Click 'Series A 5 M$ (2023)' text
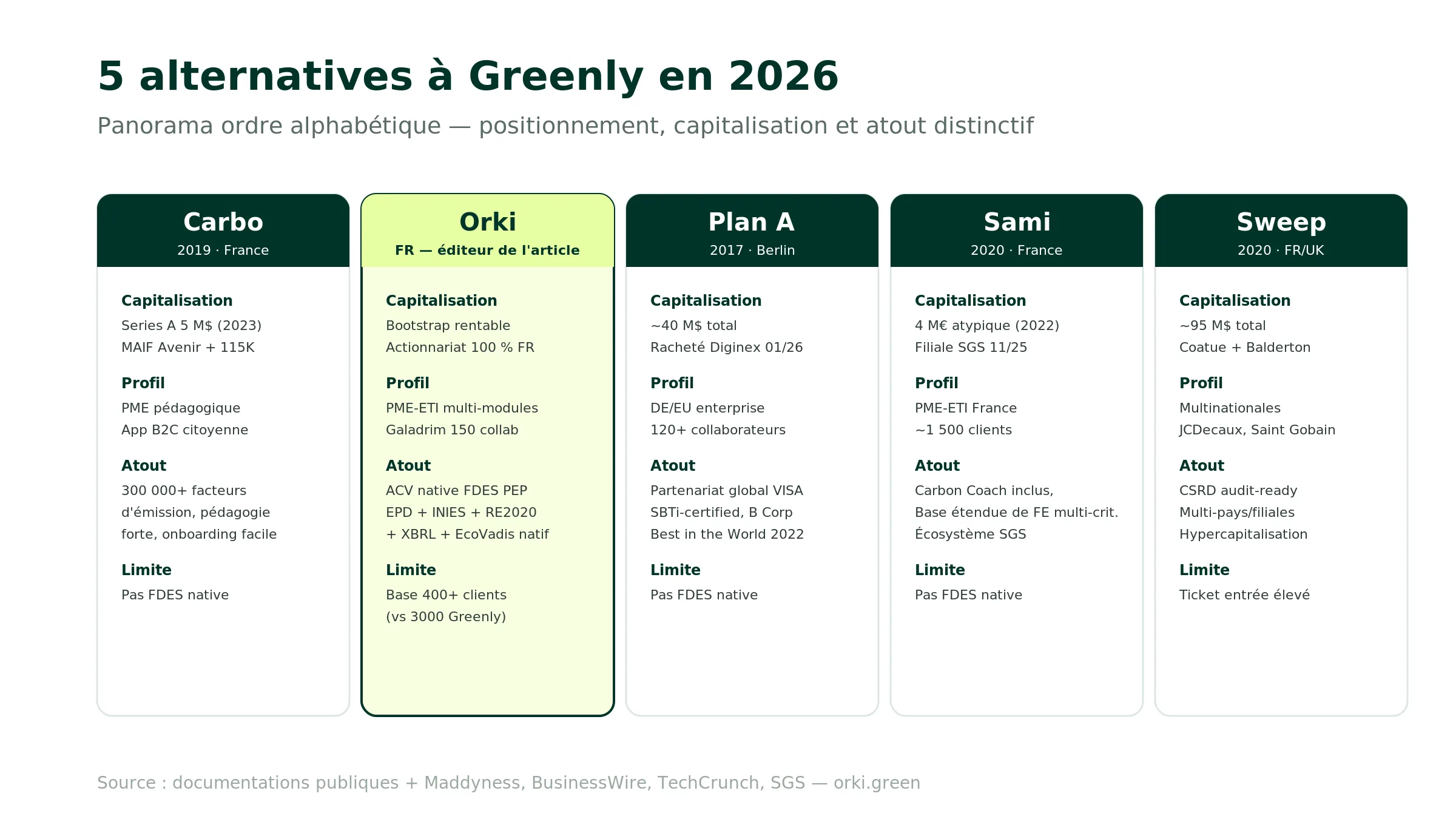This screenshot has width=1456, height=819. (192, 326)
